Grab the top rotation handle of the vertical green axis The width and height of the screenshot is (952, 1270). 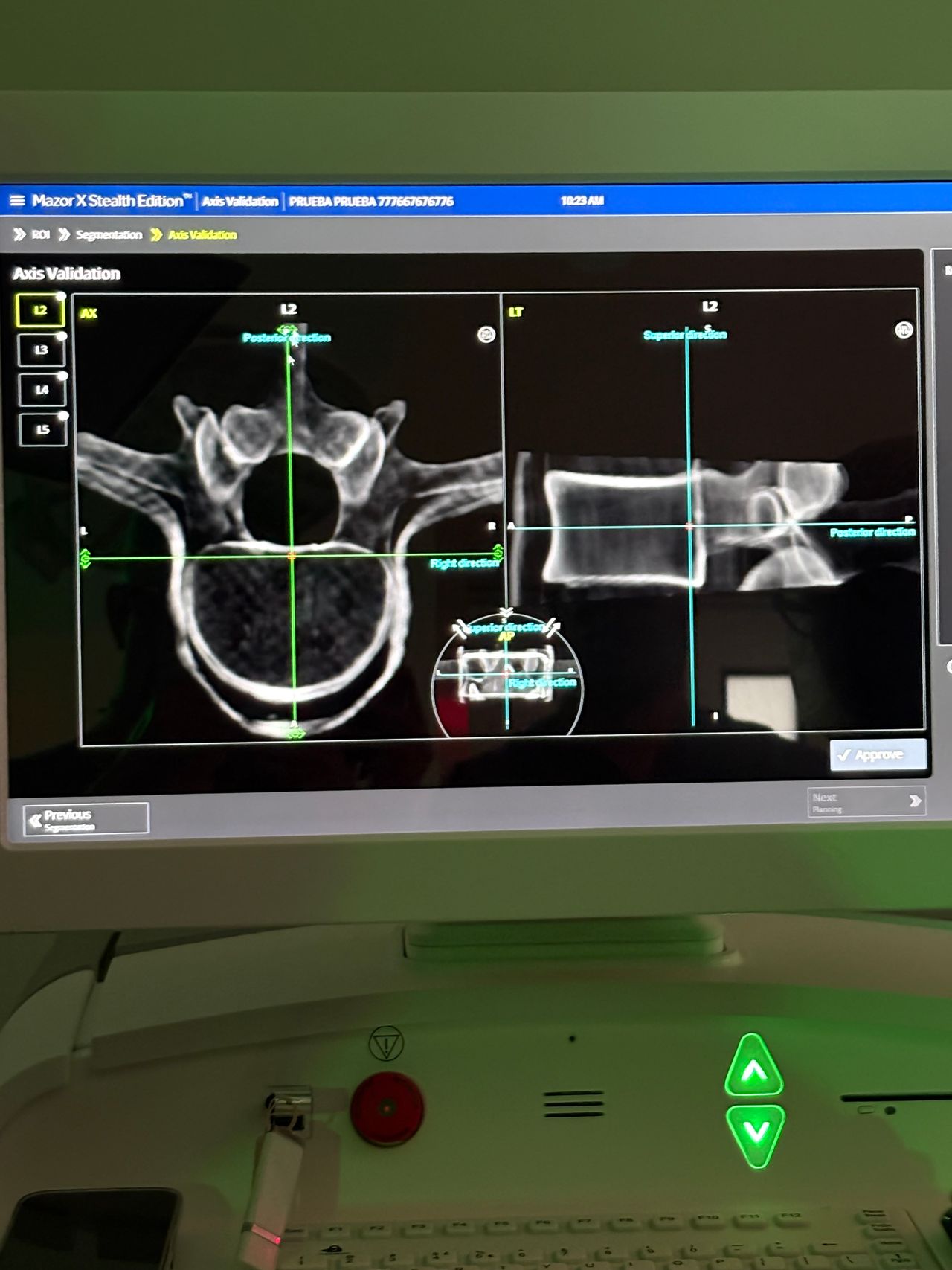click(x=287, y=330)
